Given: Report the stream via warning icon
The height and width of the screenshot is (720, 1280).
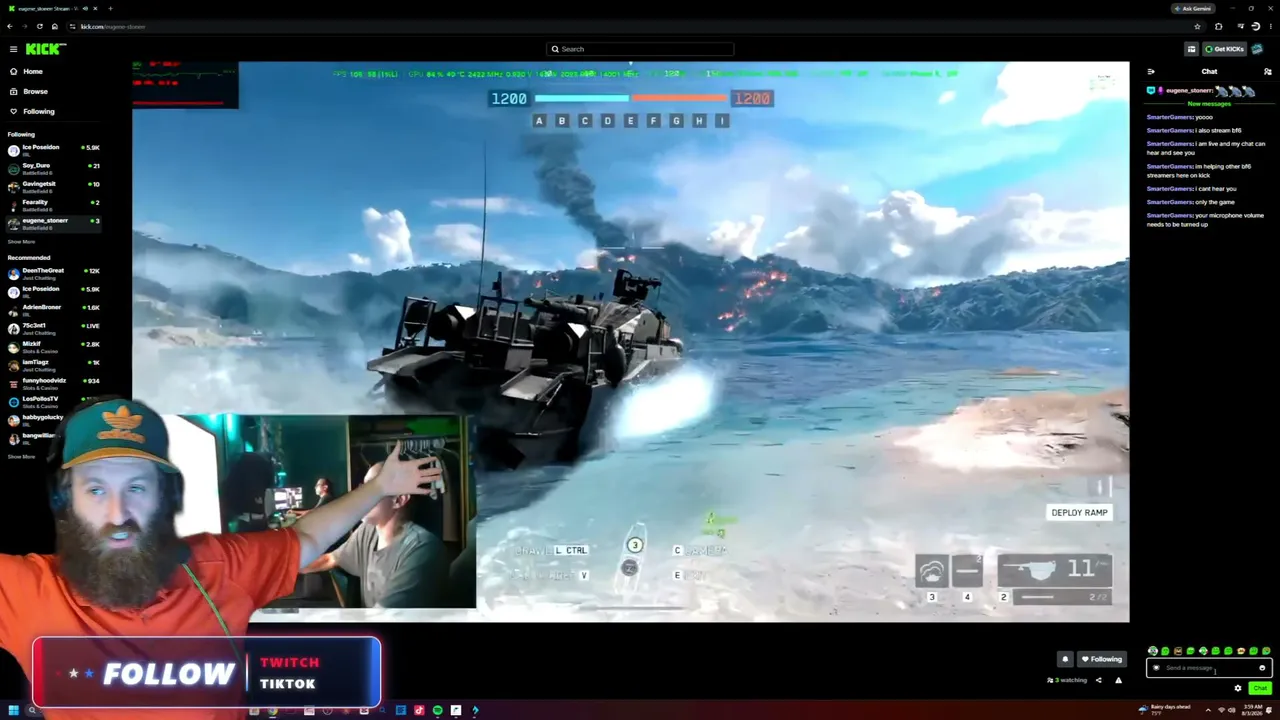Looking at the screenshot, I should [1118, 680].
